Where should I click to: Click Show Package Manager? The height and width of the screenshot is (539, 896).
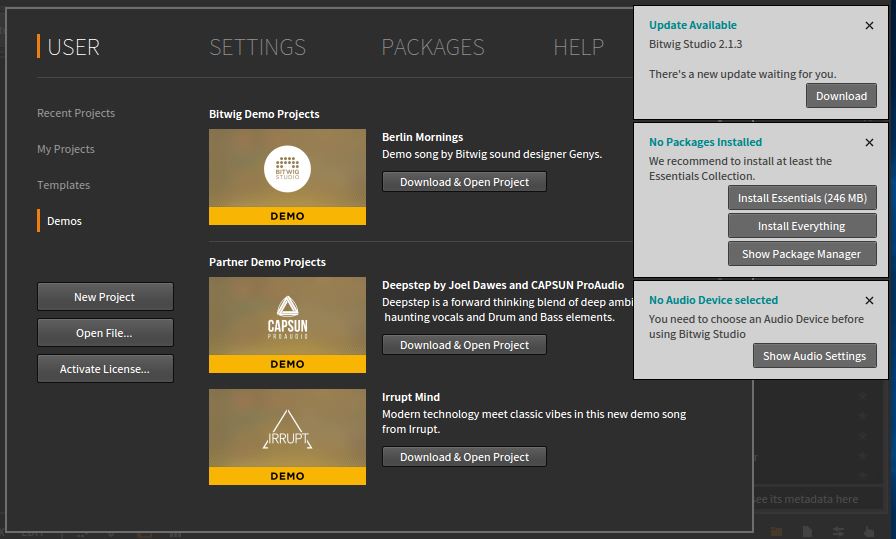click(802, 254)
